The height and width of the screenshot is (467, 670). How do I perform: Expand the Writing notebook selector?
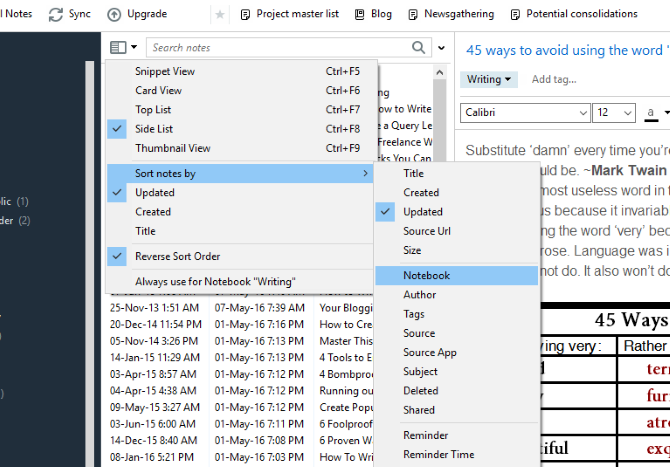[489, 79]
